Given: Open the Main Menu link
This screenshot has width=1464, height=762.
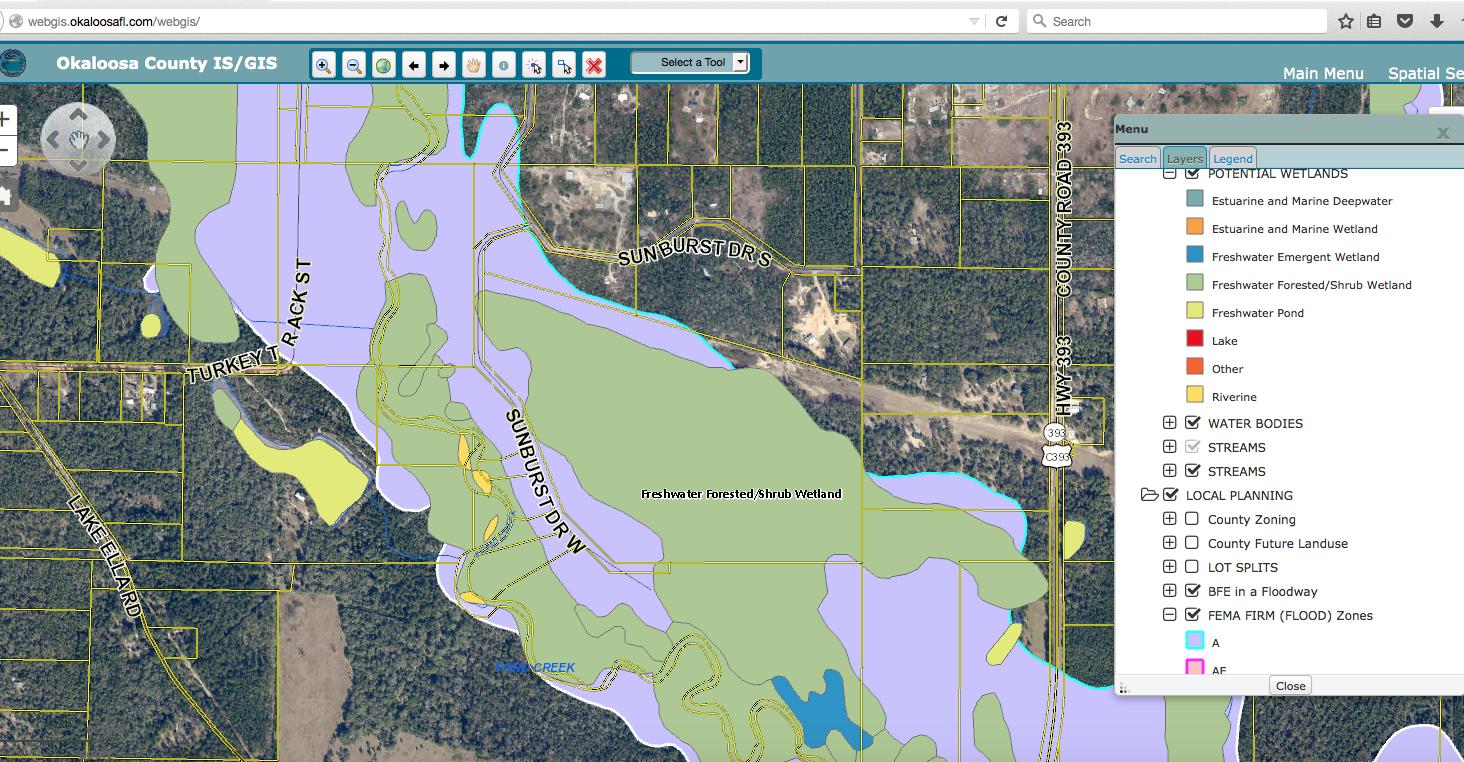Looking at the screenshot, I should point(1322,73).
